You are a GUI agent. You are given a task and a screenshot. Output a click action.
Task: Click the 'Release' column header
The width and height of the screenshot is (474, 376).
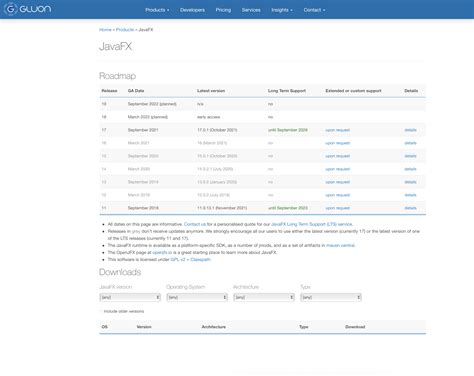click(x=109, y=91)
